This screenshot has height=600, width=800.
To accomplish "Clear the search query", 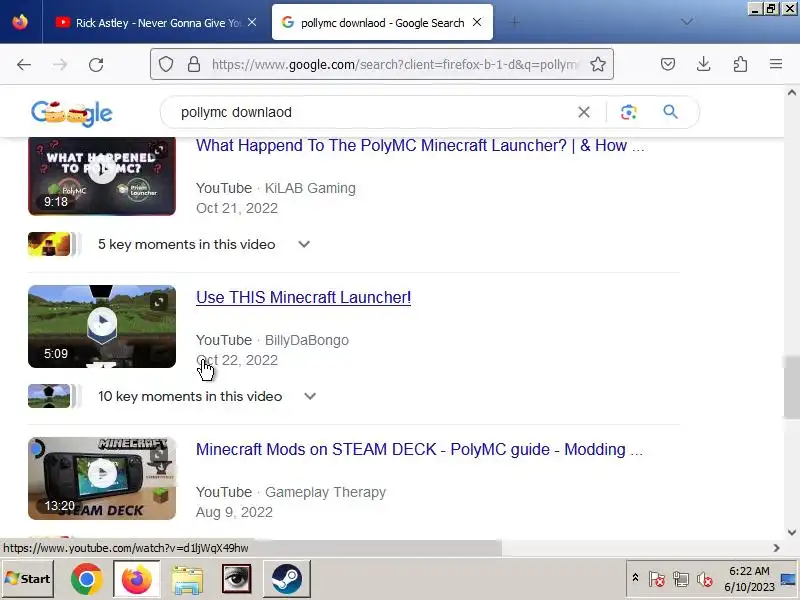I will point(584,112).
